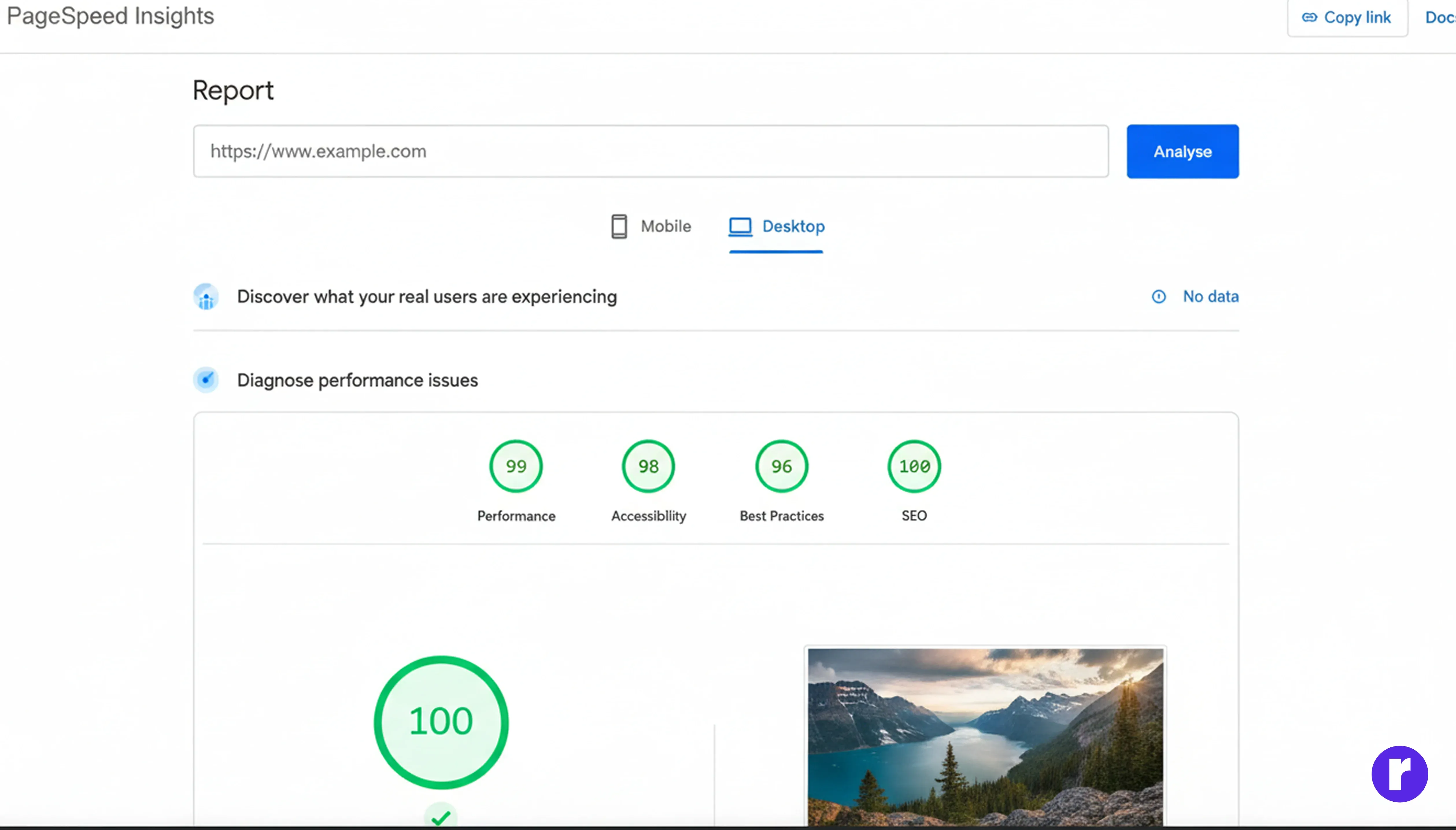The height and width of the screenshot is (830, 1456).
Task: Click the No data info icon
Action: 1158,297
